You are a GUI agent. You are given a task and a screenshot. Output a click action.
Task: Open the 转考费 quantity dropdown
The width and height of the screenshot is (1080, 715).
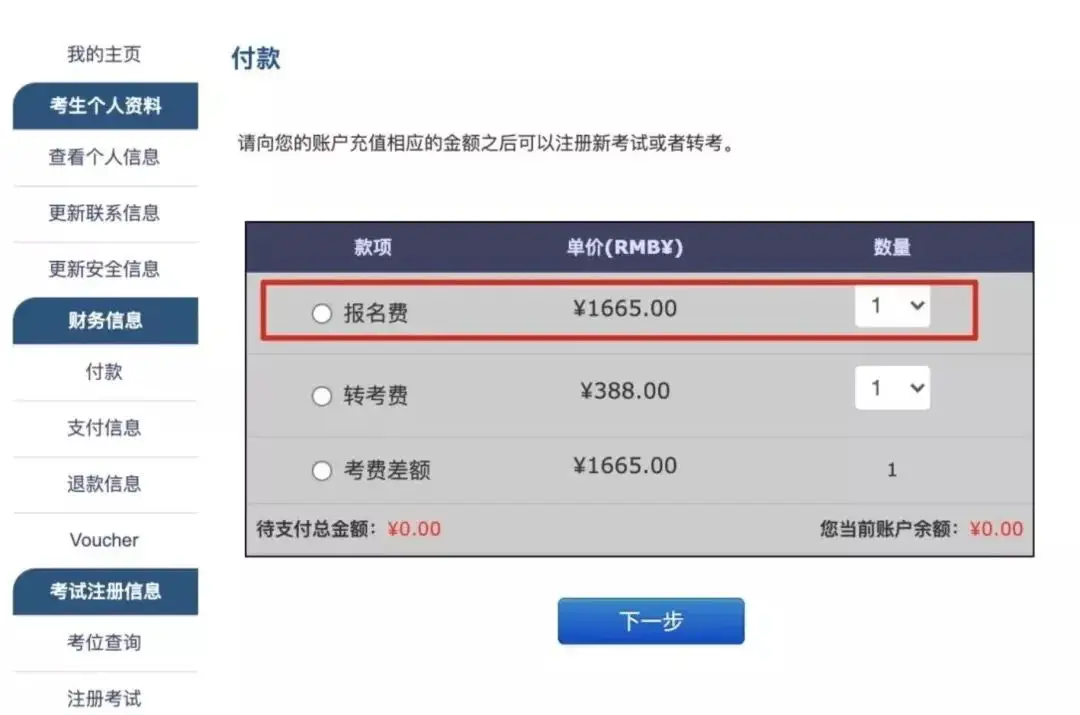(x=892, y=388)
